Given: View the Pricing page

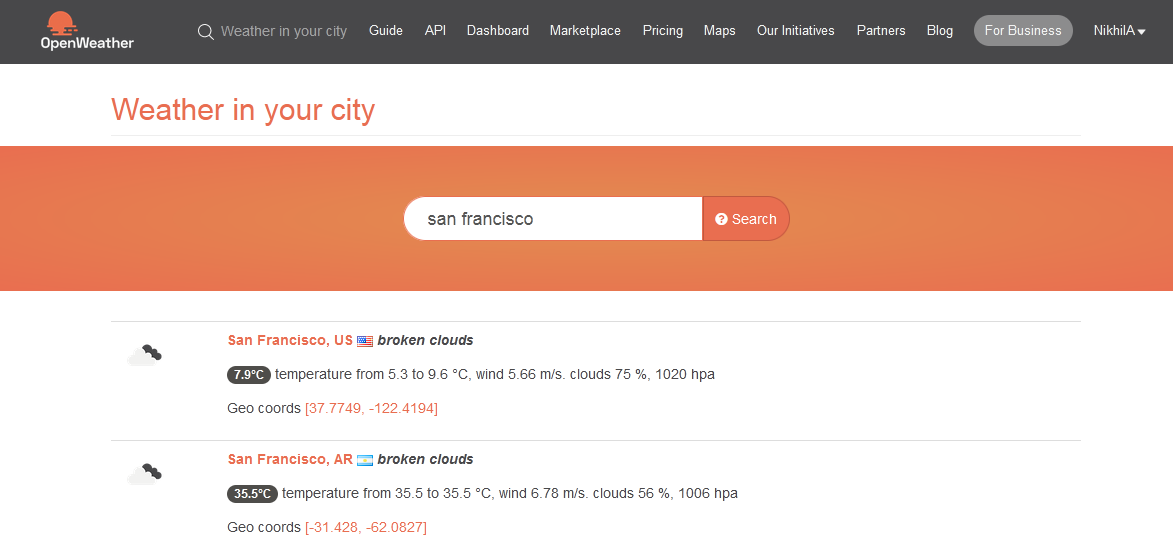Looking at the screenshot, I should pyautogui.click(x=663, y=31).
